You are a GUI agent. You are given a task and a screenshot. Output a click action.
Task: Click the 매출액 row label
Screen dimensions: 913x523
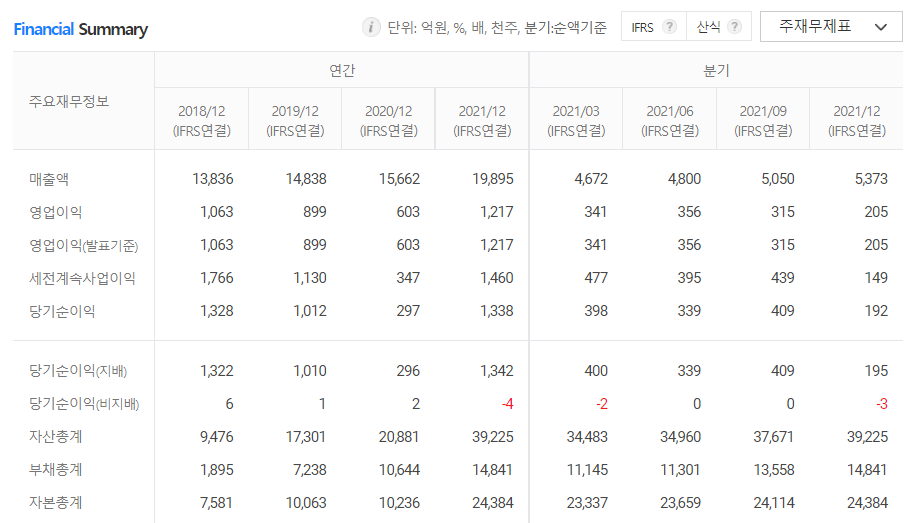tap(49, 179)
